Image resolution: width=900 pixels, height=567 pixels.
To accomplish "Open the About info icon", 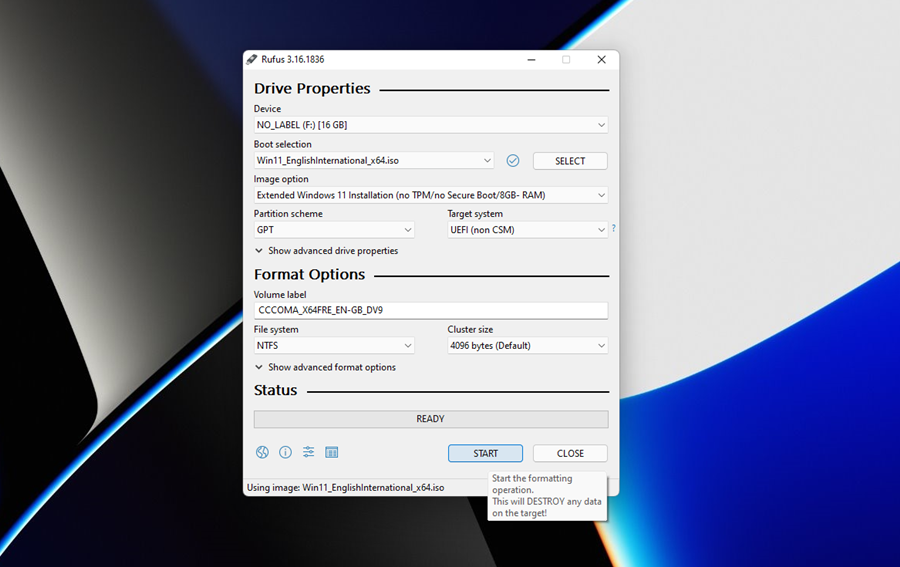I will [285, 452].
